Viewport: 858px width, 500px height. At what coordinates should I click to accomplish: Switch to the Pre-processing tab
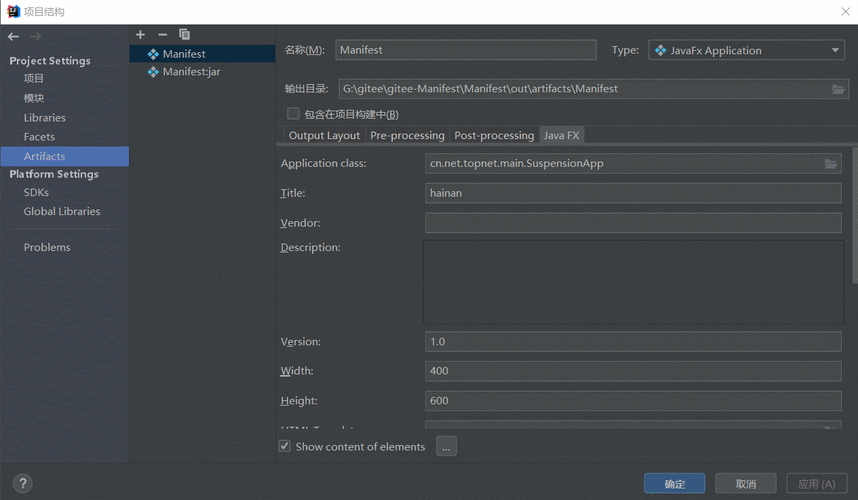tap(407, 135)
